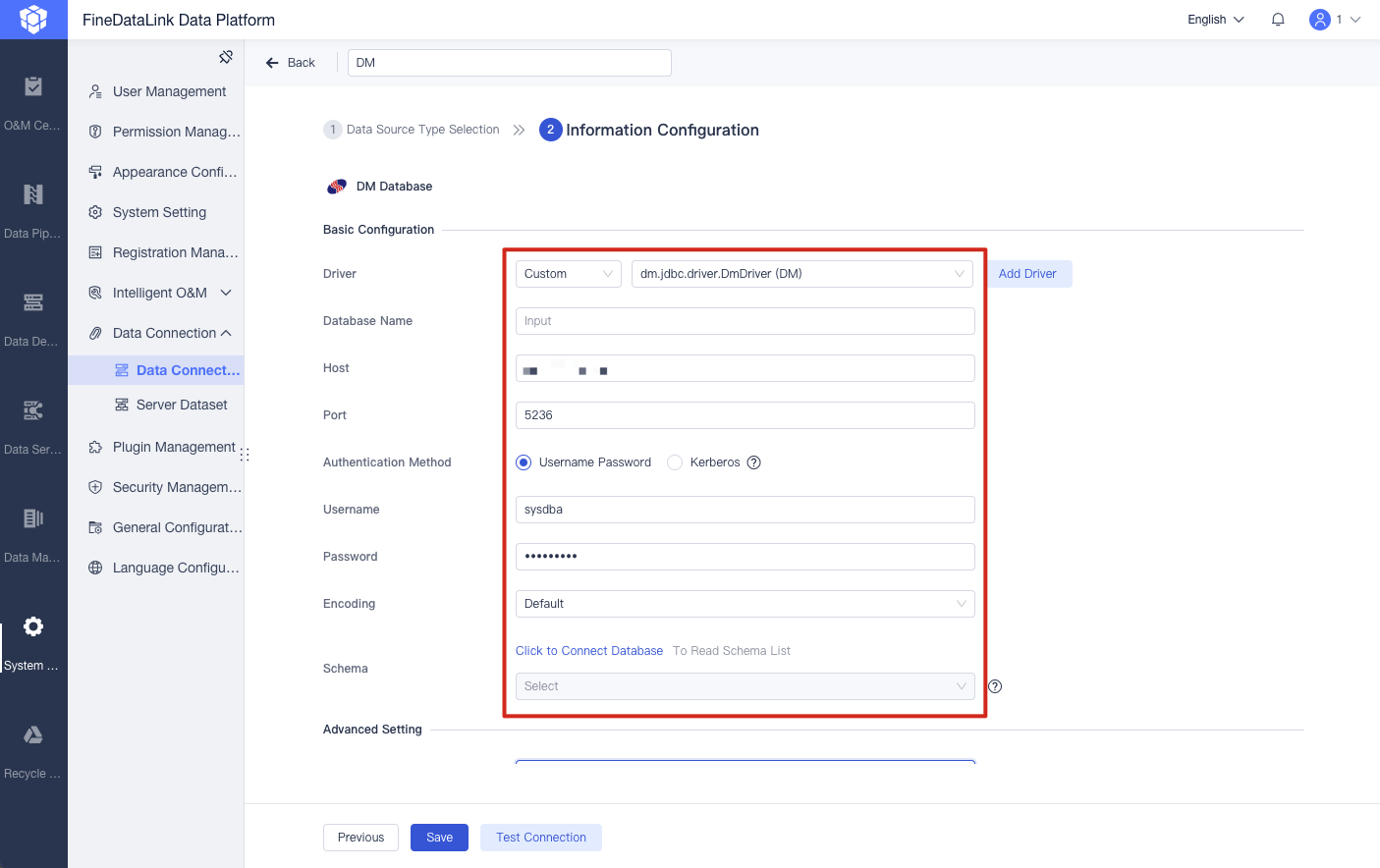Click the Database Name input field
This screenshot has width=1380, height=868.
[x=745, y=321]
